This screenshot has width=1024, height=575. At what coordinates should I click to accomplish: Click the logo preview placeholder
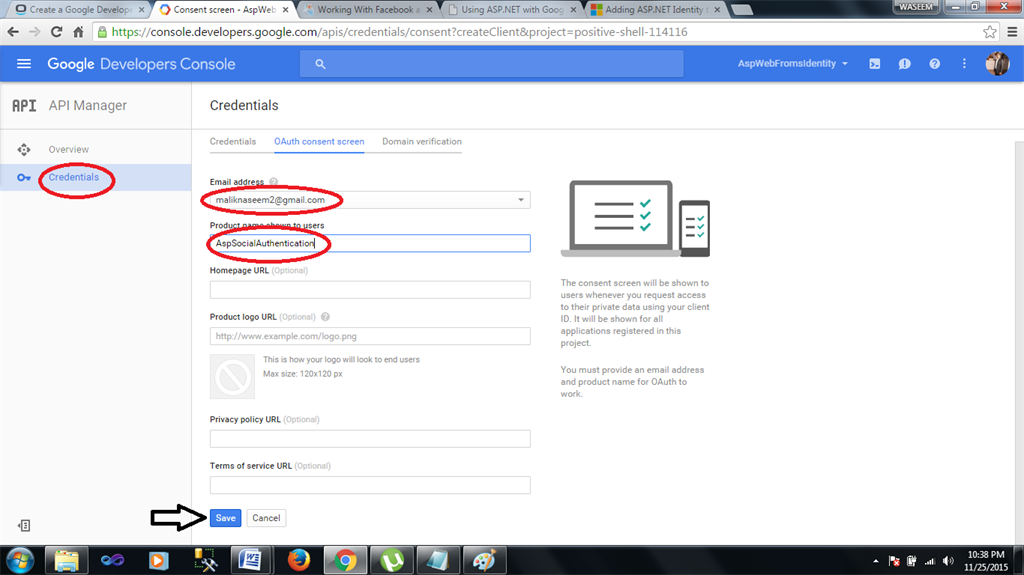232,376
